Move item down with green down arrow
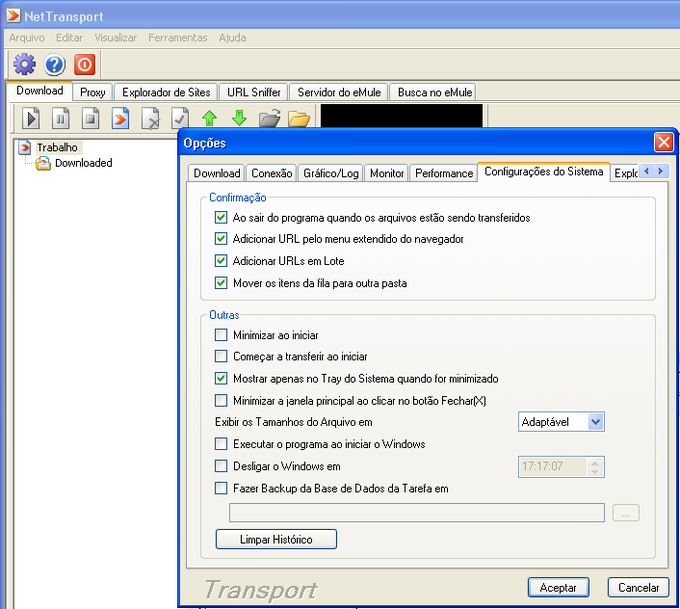Image resolution: width=680 pixels, height=609 pixels. (239, 118)
